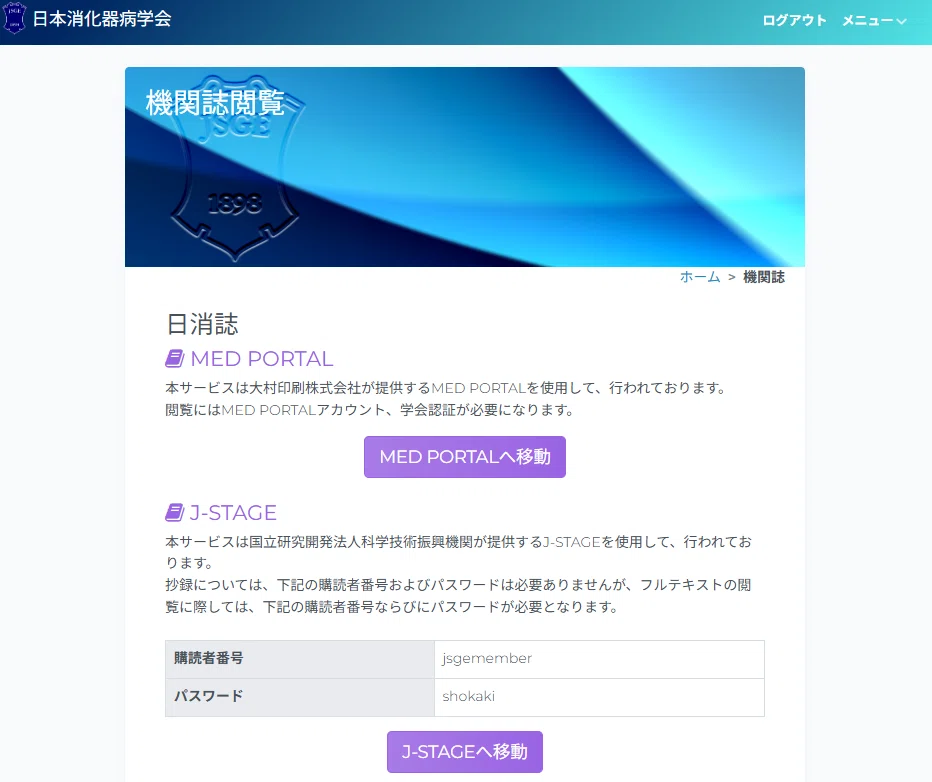Click the パスワード table label
932x782 pixels.
point(209,696)
